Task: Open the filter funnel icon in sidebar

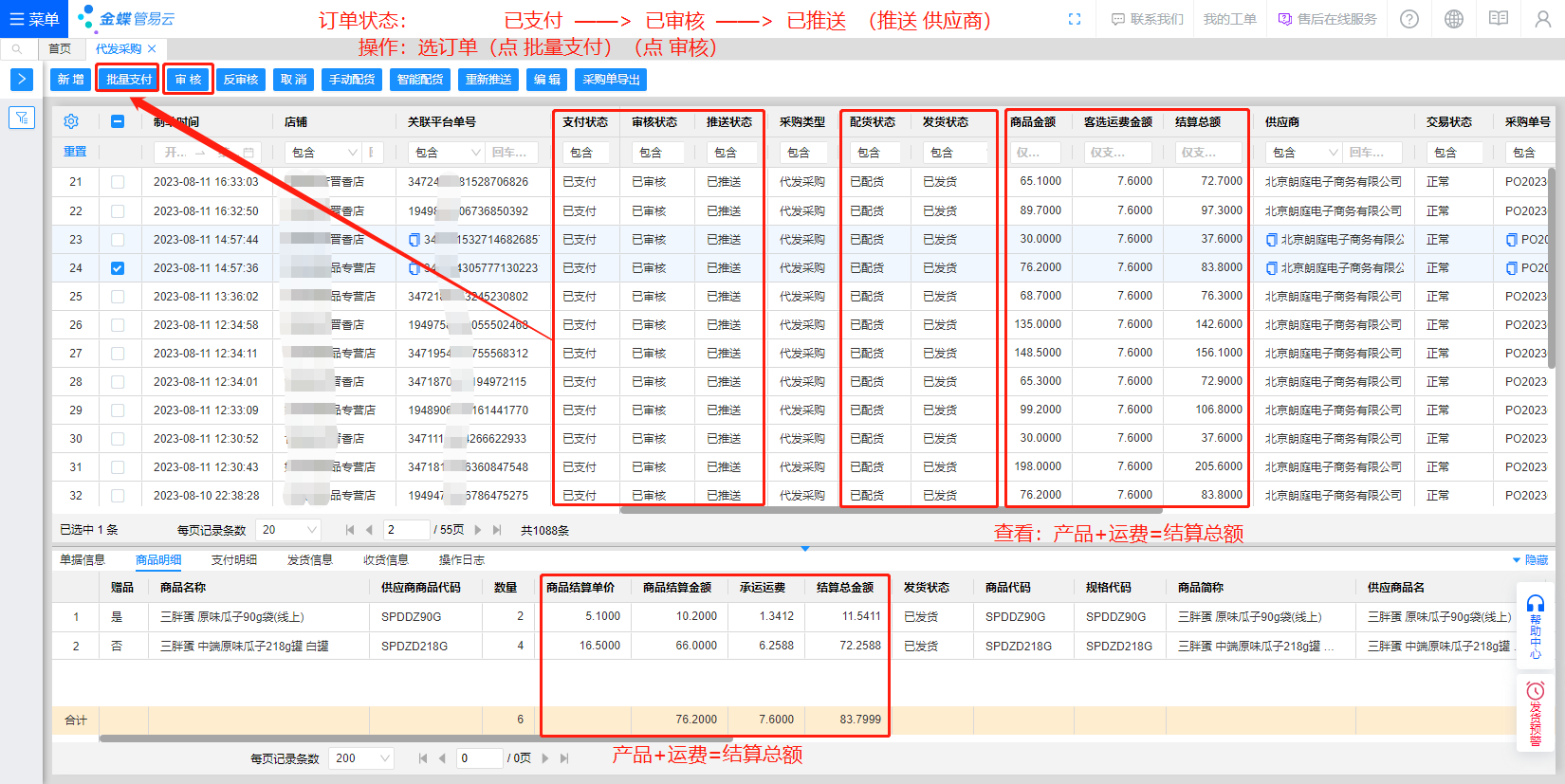Action: (21, 118)
